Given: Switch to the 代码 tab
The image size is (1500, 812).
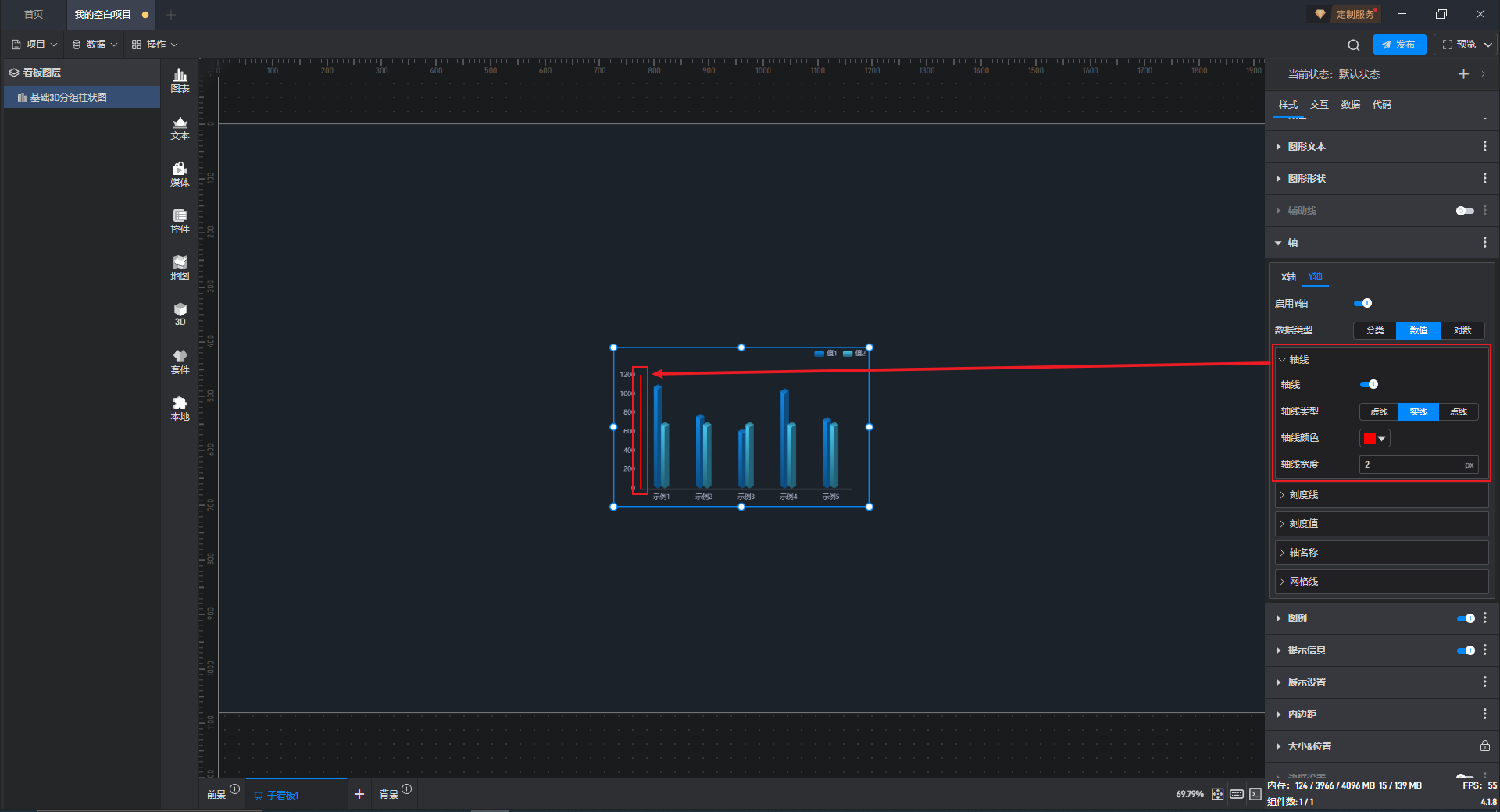Looking at the screenshot, I should (1382, 105).
